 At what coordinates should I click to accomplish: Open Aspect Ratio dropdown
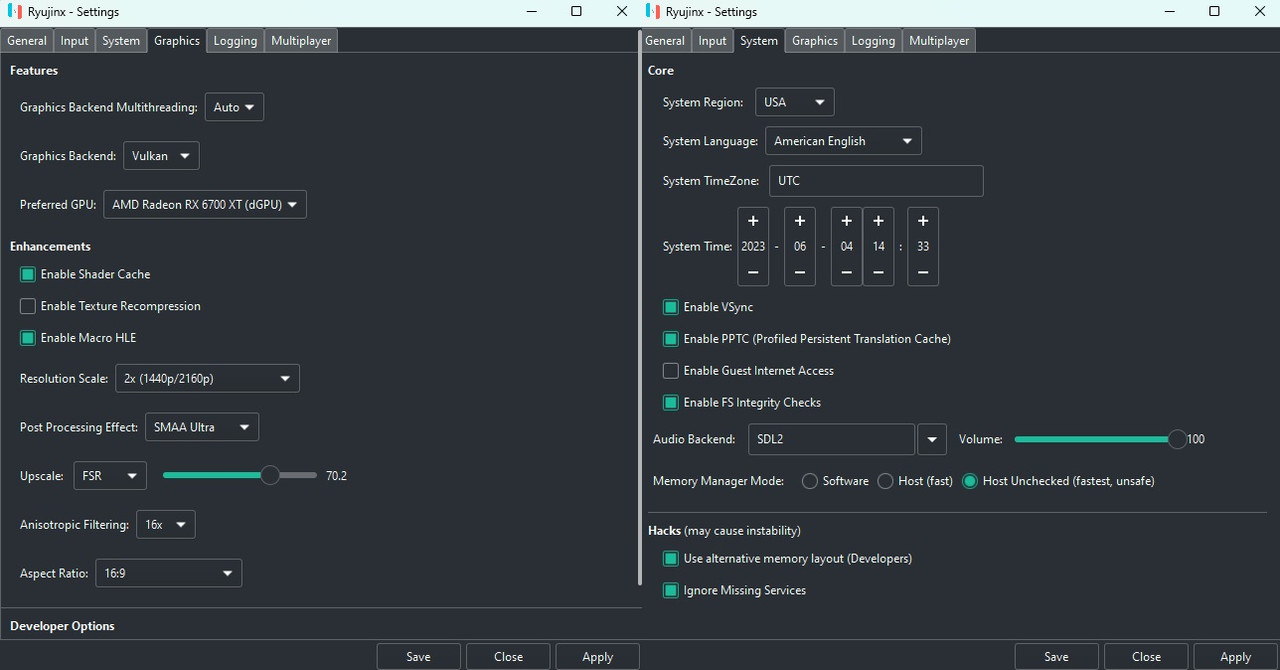click(169, 574)
